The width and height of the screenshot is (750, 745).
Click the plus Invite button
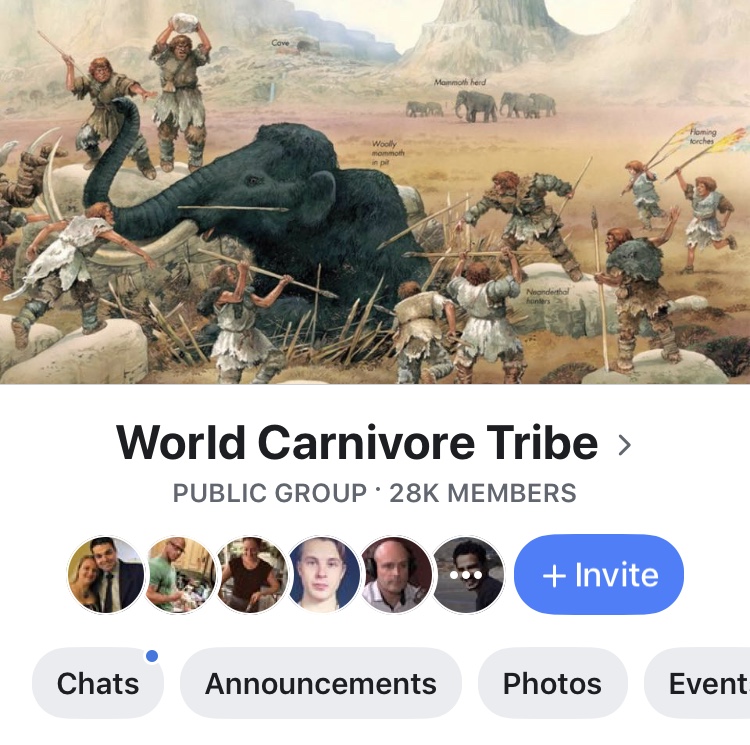[599, 574]
